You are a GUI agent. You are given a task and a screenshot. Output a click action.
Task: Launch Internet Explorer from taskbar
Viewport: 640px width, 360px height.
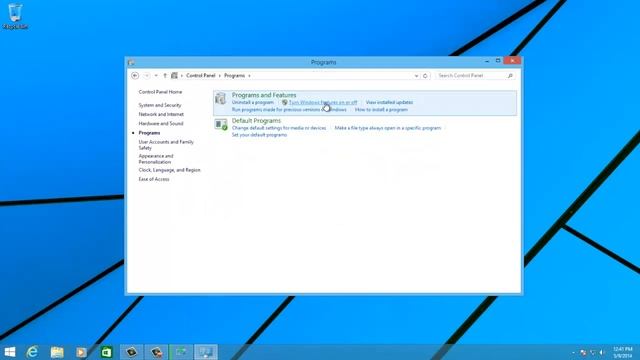[32, 352]
